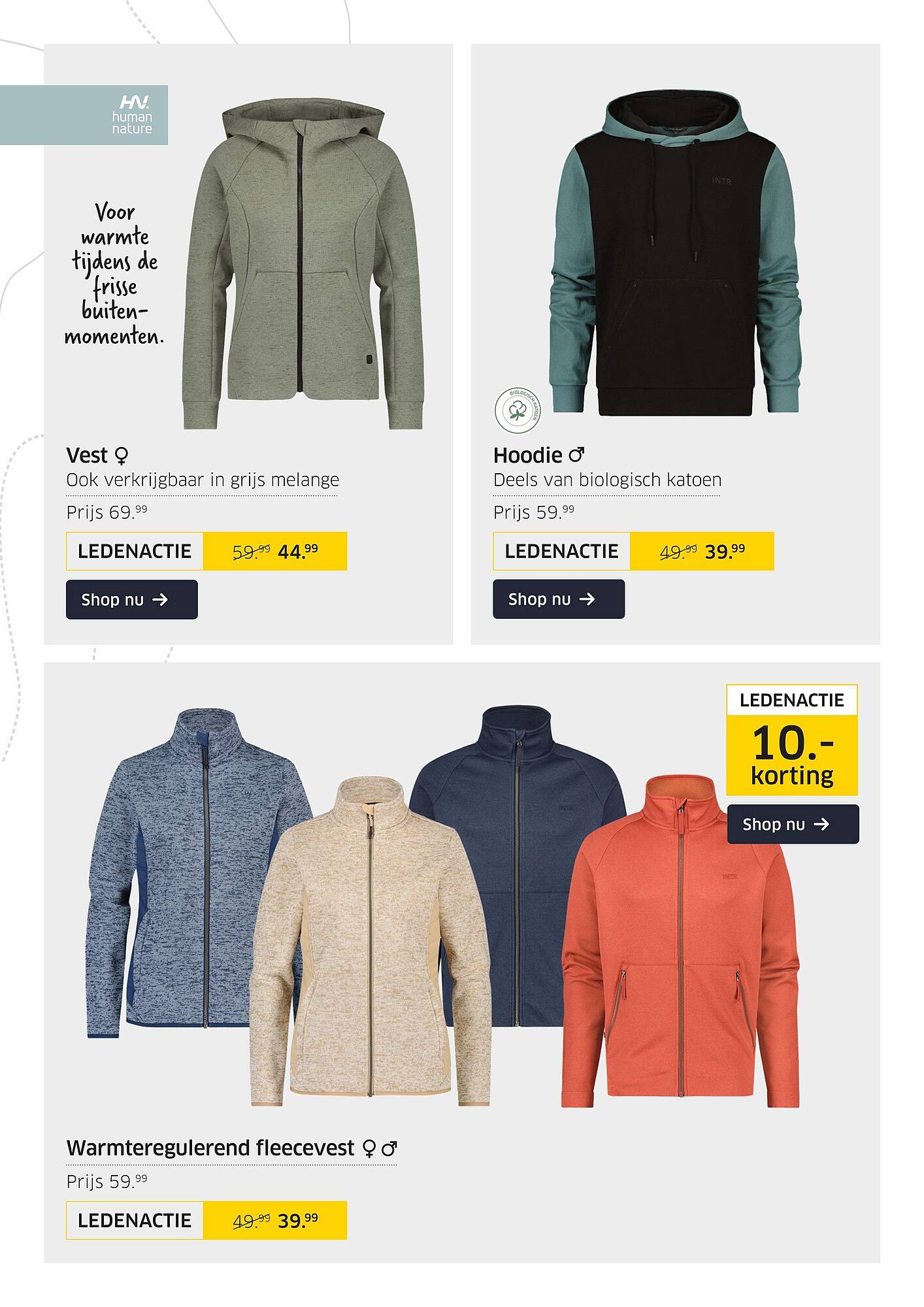This screenshot has width=924, height=1307.
Task: Click the arrow in Hoodie's Shop nu button
Action: [x=587, y=599]
